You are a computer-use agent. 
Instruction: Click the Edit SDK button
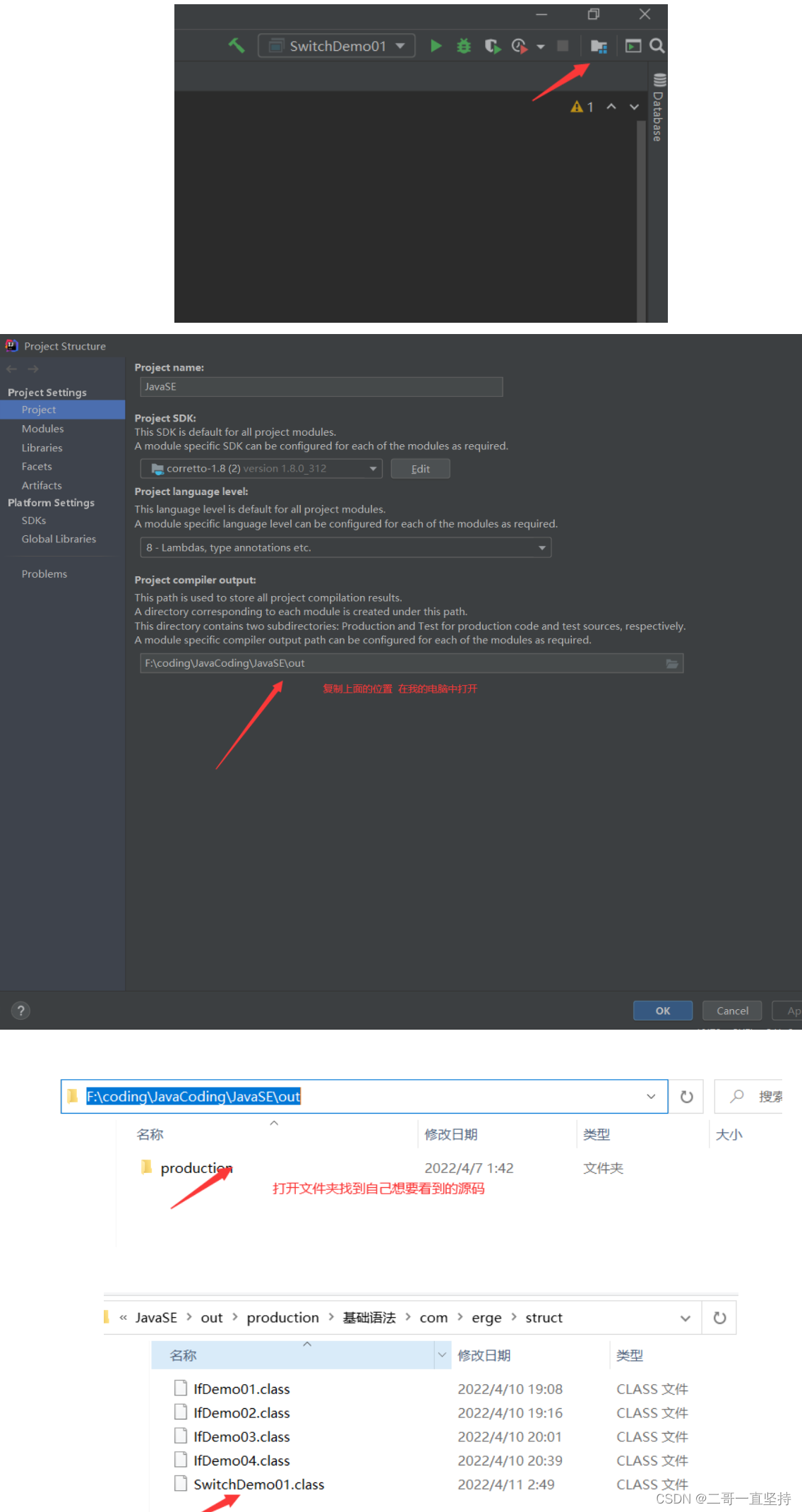coord(420,468)
